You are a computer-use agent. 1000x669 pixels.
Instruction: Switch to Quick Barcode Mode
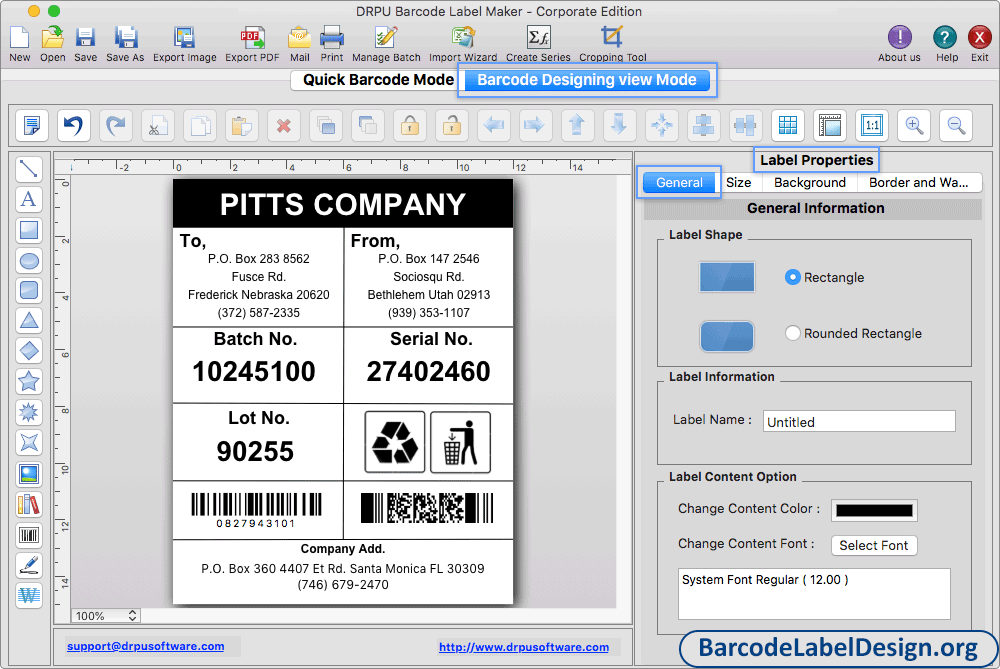coord(378,80)
